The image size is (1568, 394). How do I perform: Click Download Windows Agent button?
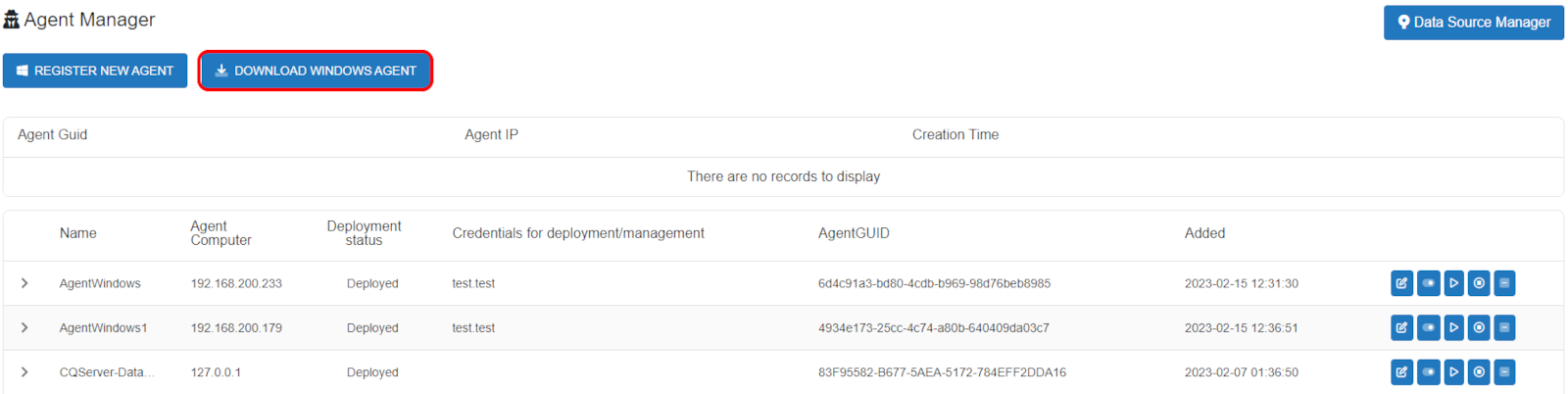[x=316, y=71]
